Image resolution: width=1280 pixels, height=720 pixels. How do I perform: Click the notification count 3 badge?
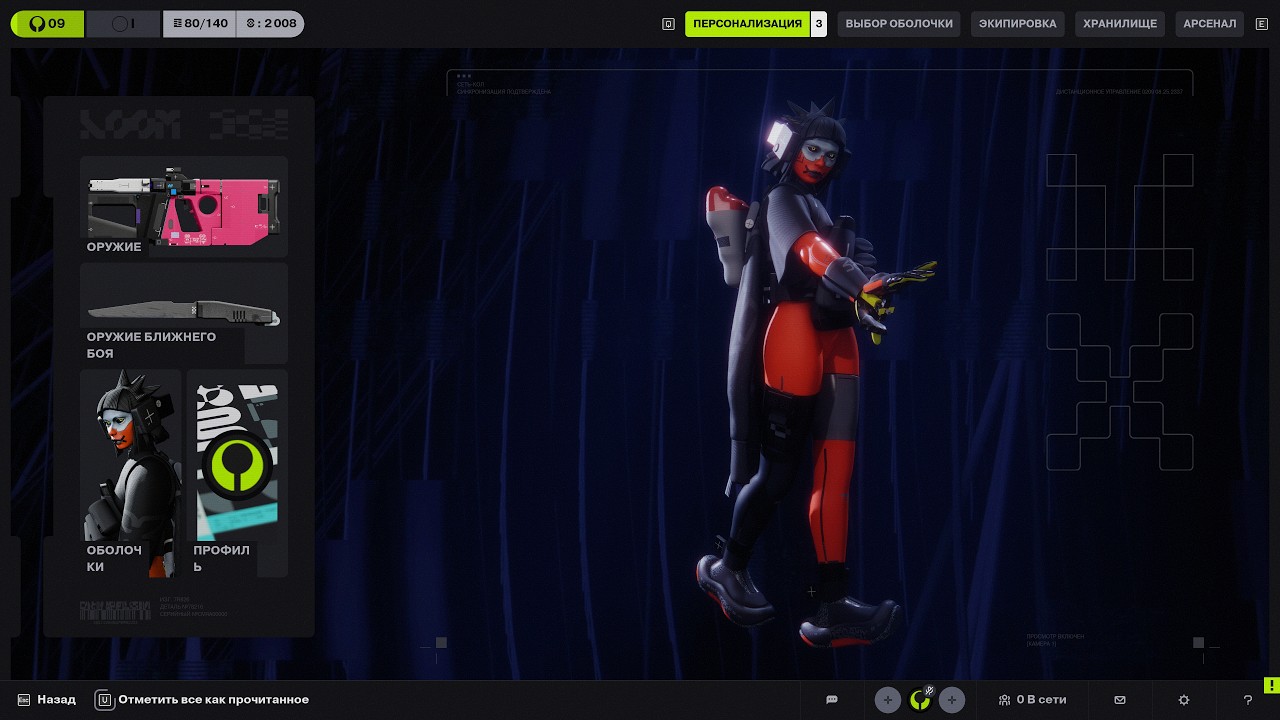(819, 24)
